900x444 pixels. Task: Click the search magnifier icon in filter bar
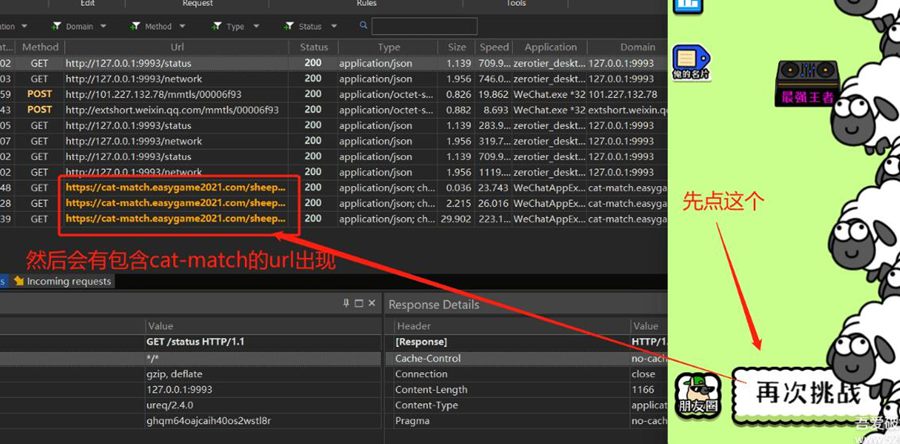tap(363, 26)
